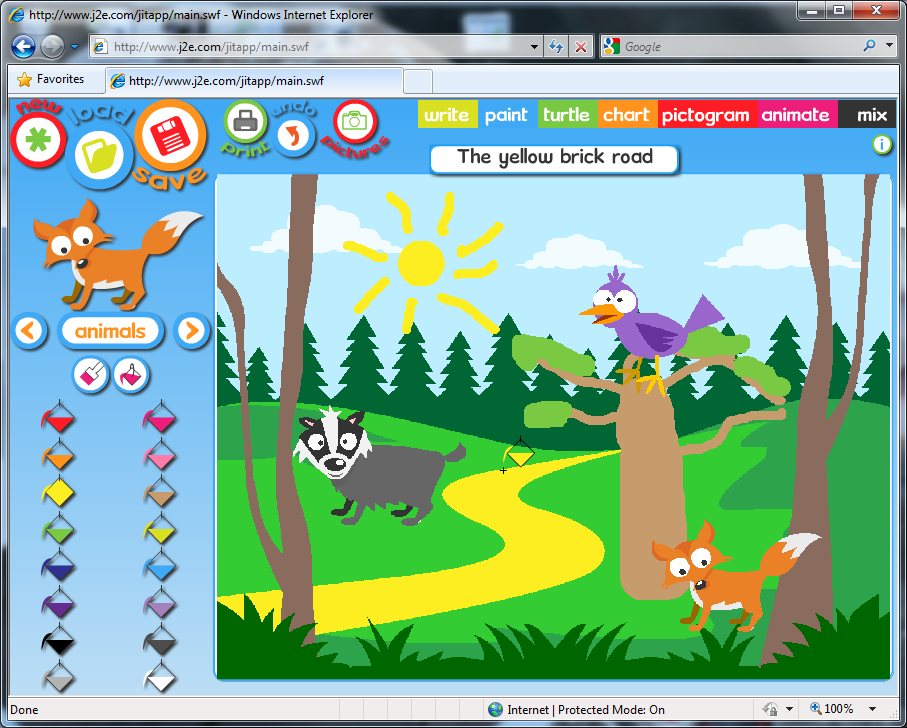Click the green info icon
The width and height of the screenshot is (907, 728).
point(881,145)
